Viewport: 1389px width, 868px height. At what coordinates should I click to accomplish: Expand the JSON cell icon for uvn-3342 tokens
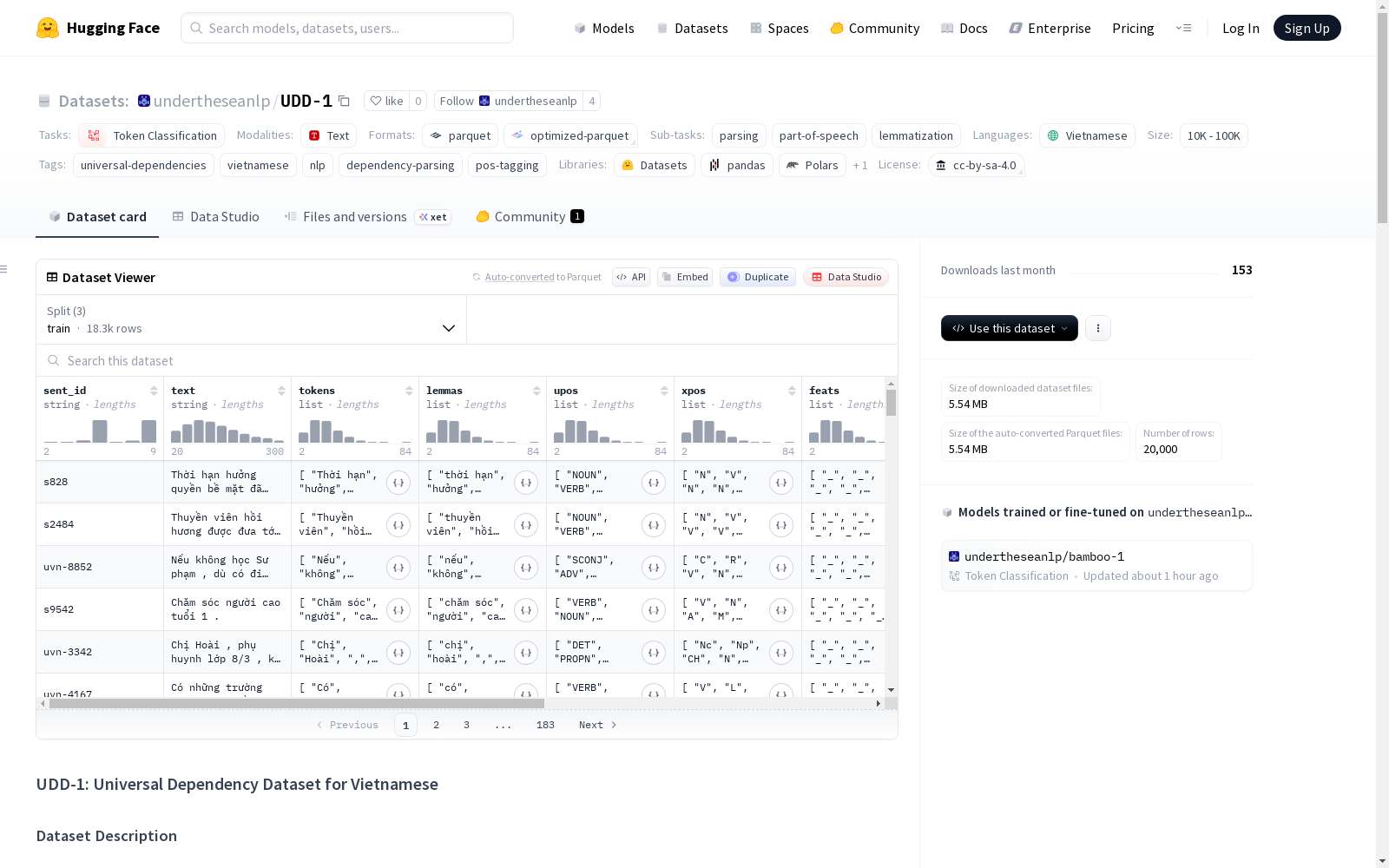(398, 653)
